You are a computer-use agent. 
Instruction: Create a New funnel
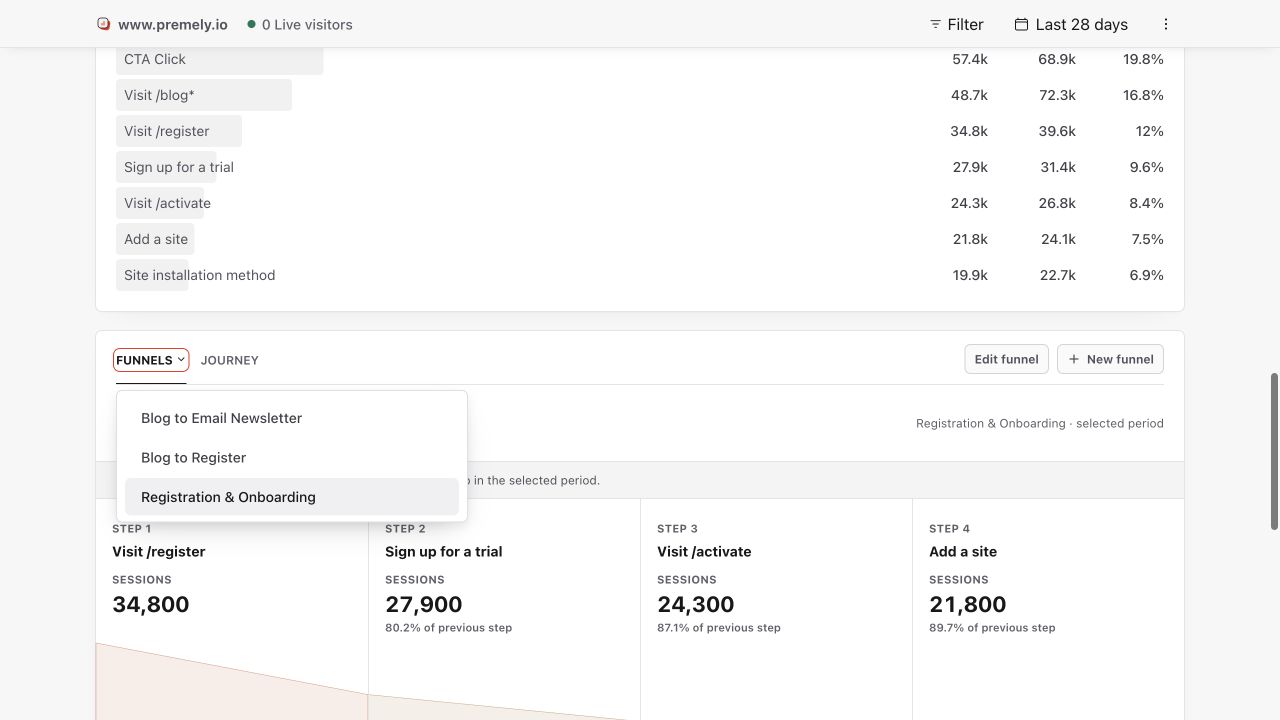click(1110, 359)
